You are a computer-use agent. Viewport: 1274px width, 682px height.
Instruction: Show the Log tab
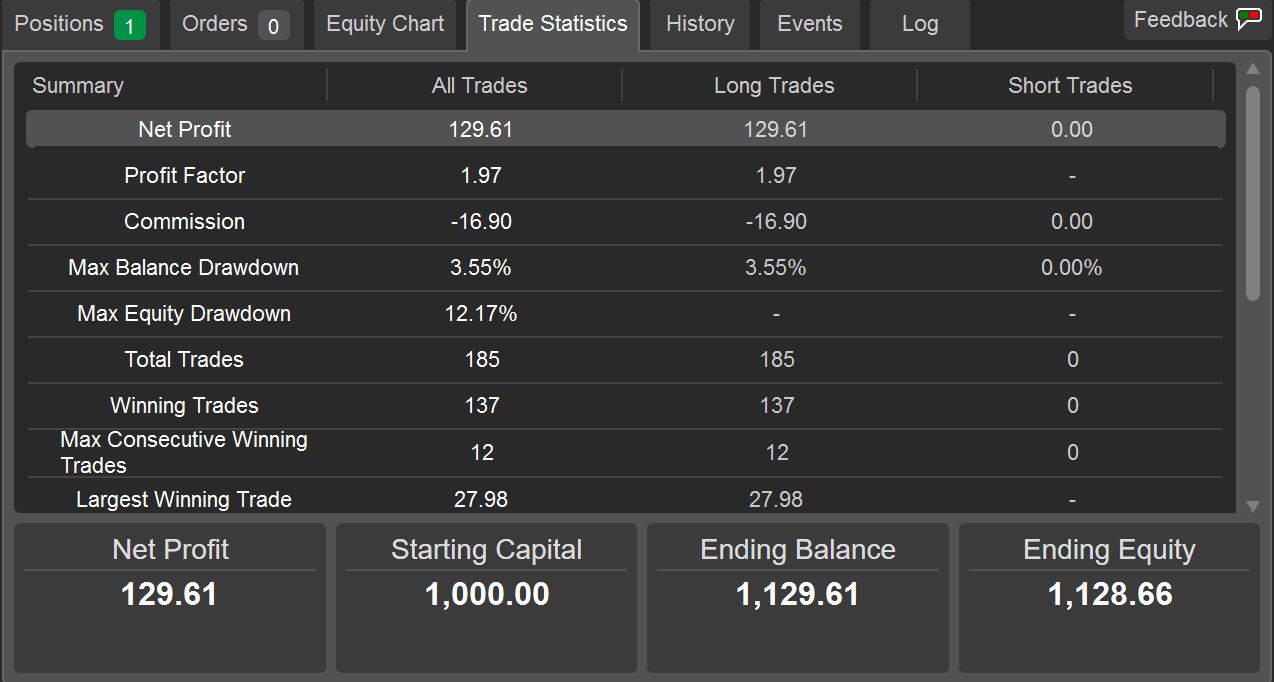[919, 24]
